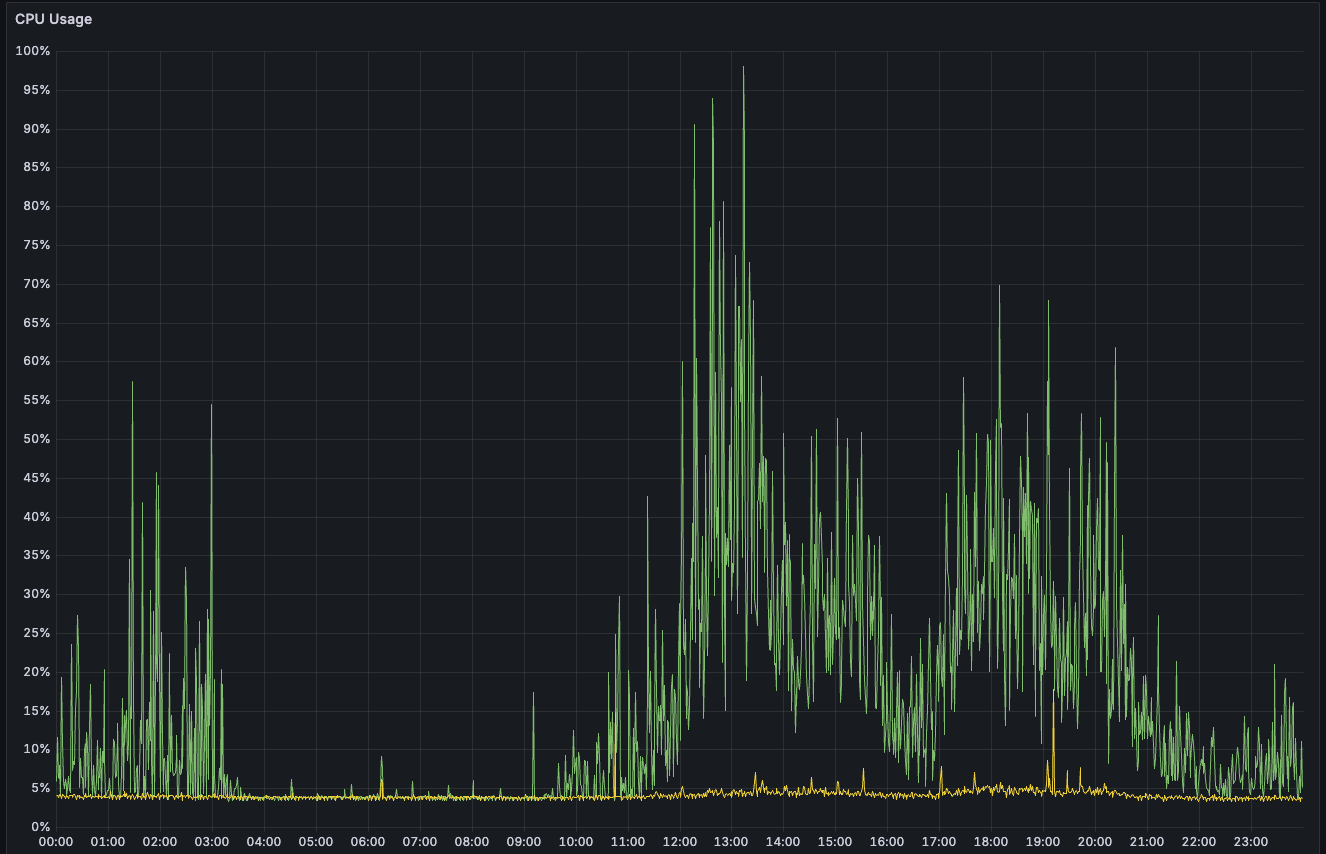Image resolution: width=1326 pixels, height=854 pixels.
Task: Click the isolated green spike just after 09:00
Action: pyautogui.click(x=533, y=695)
